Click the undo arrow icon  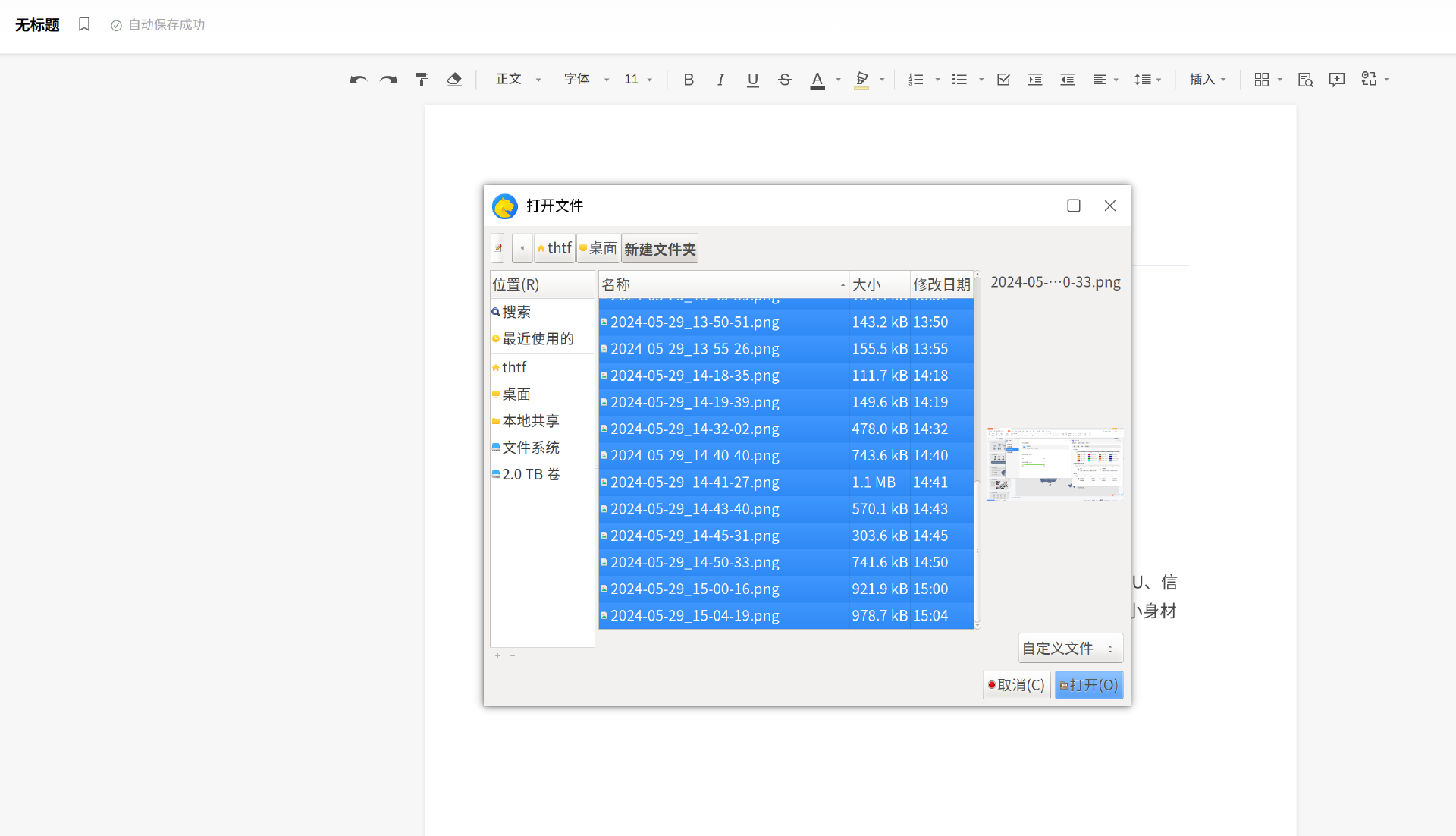pos(358,80)
